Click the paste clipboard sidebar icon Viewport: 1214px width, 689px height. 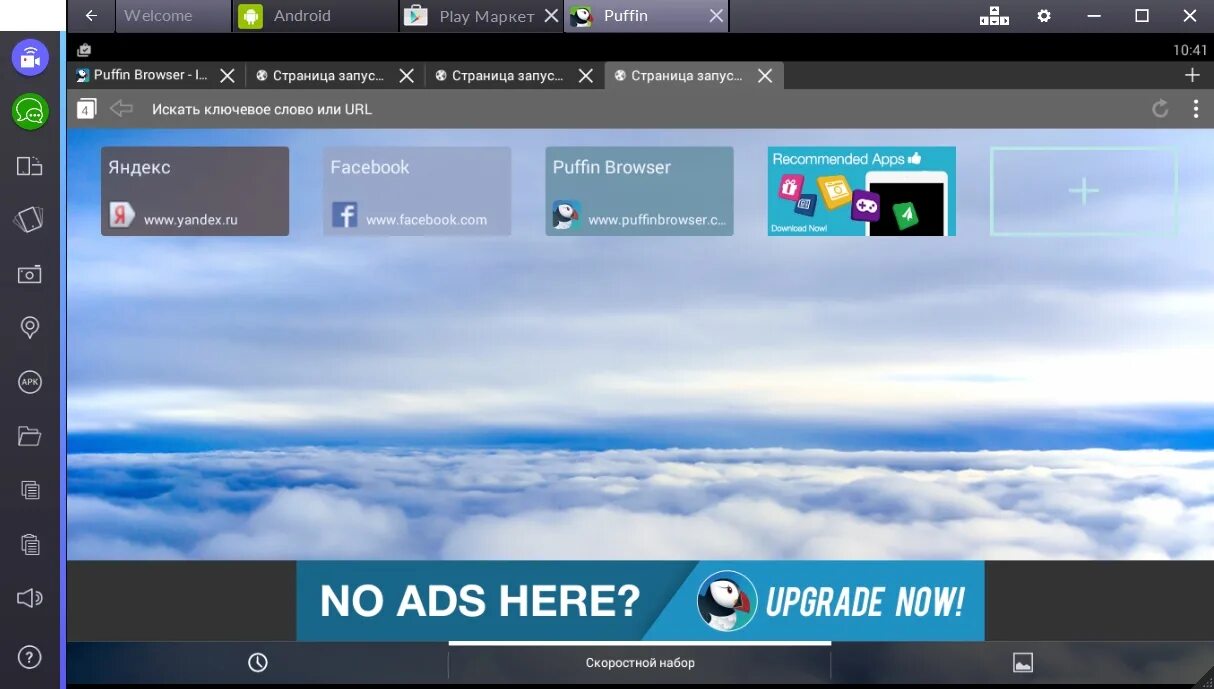pyautogui.click(x=30, y=544)
